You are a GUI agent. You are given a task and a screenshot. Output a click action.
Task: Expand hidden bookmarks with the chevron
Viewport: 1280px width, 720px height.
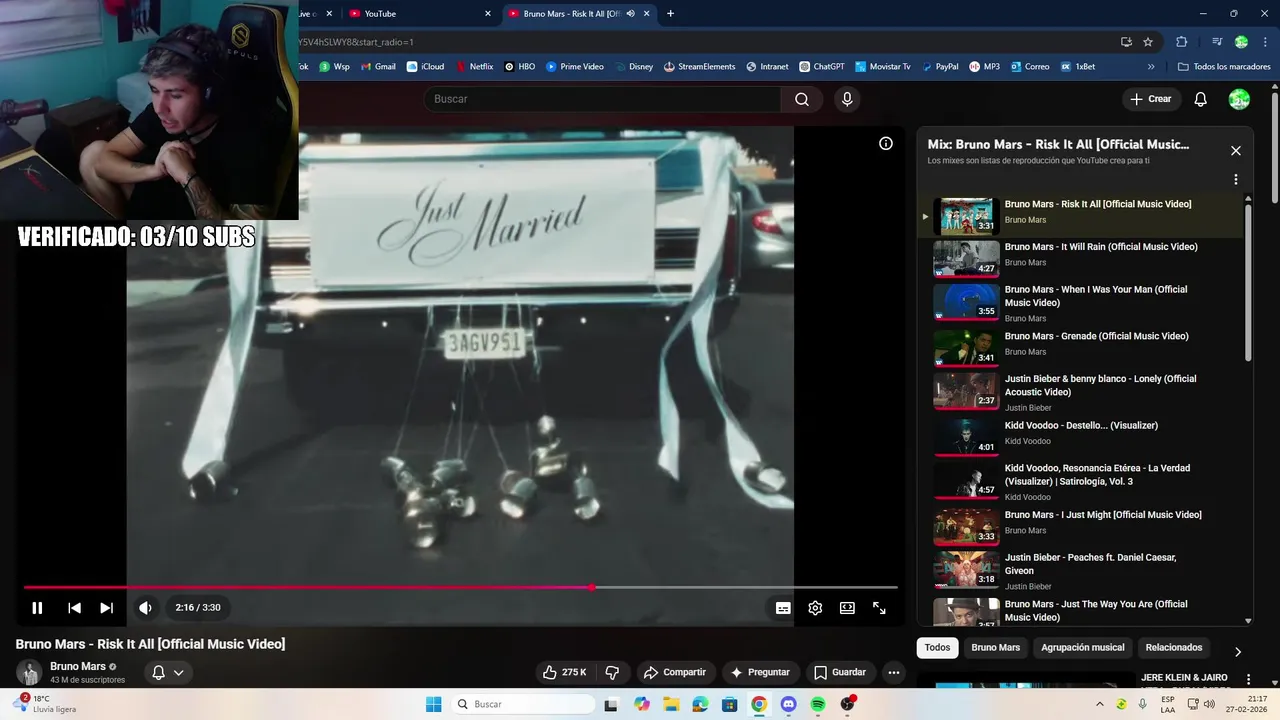1151,67
